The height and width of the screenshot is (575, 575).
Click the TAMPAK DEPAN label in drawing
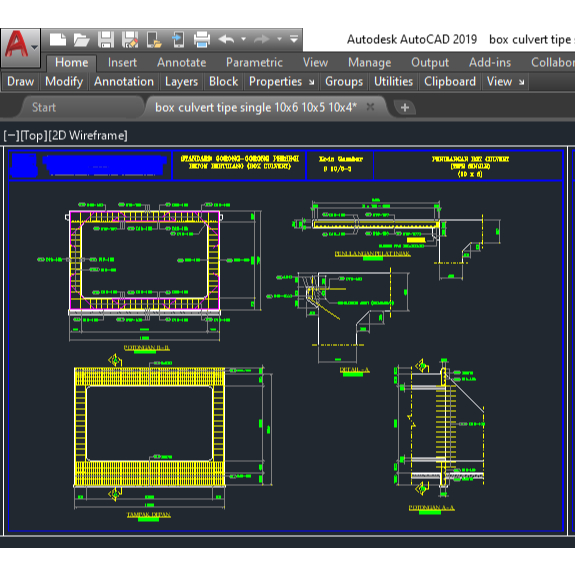149,514
